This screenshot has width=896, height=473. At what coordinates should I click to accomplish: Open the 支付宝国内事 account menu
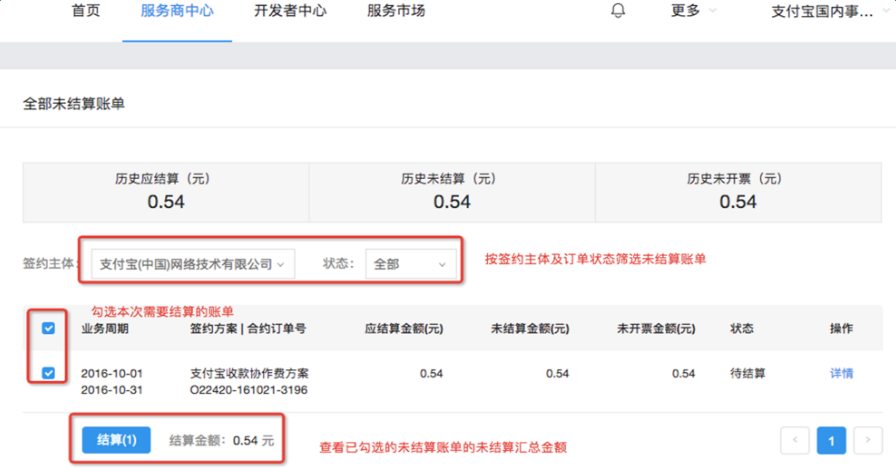pos(827,12)
